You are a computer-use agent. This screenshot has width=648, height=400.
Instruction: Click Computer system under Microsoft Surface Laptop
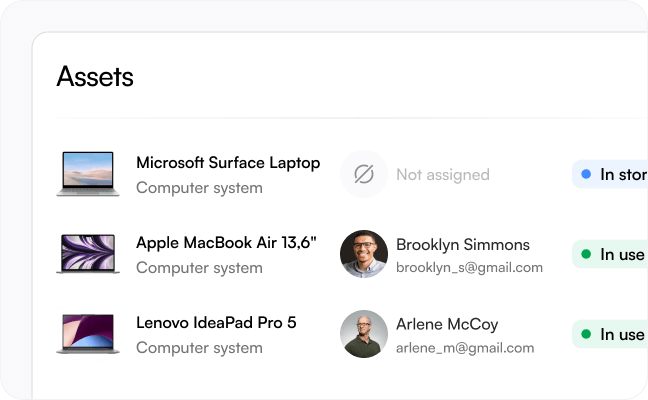click(200, 188)
